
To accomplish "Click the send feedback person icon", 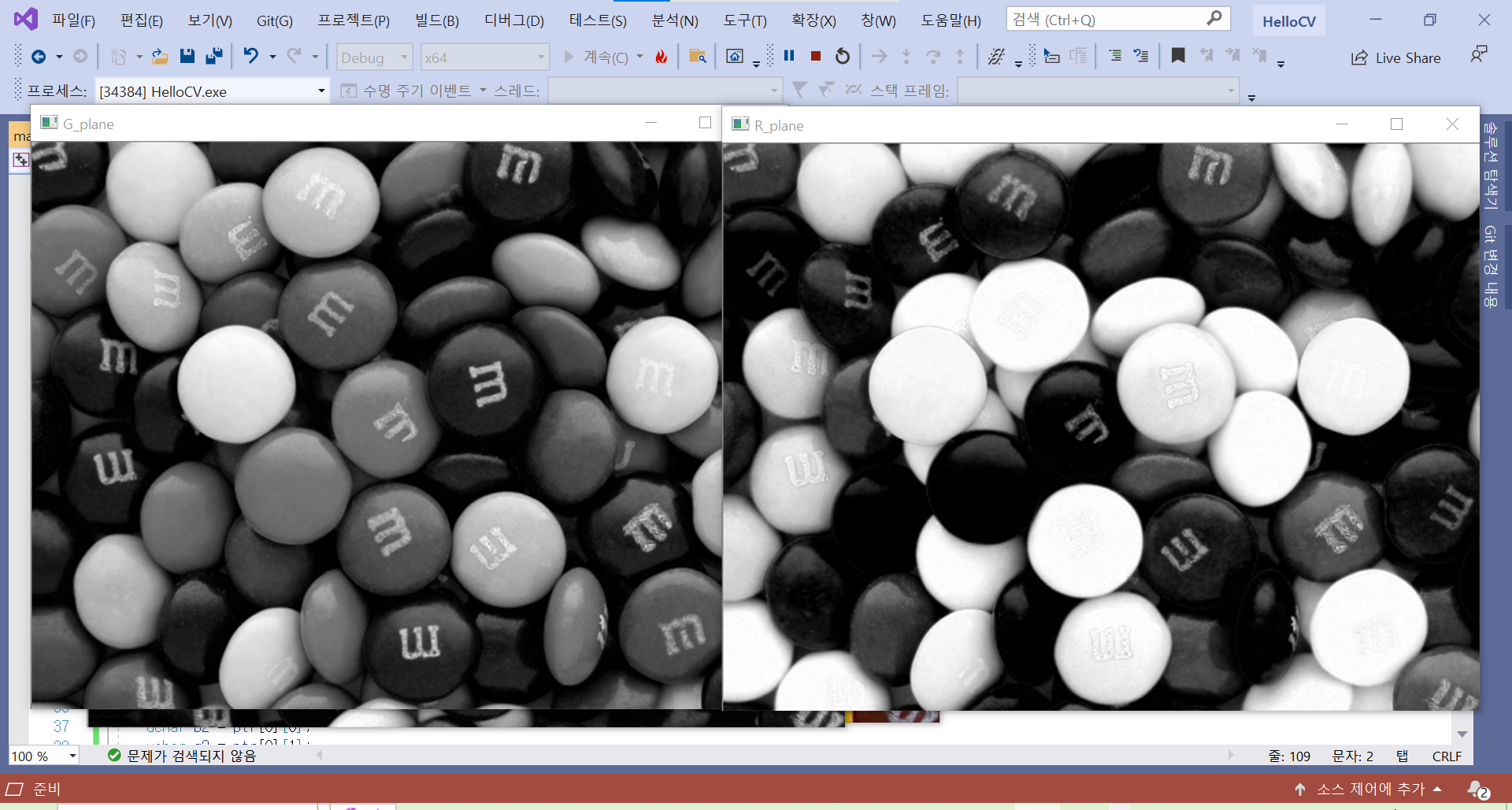I will tap(1479, 55).
